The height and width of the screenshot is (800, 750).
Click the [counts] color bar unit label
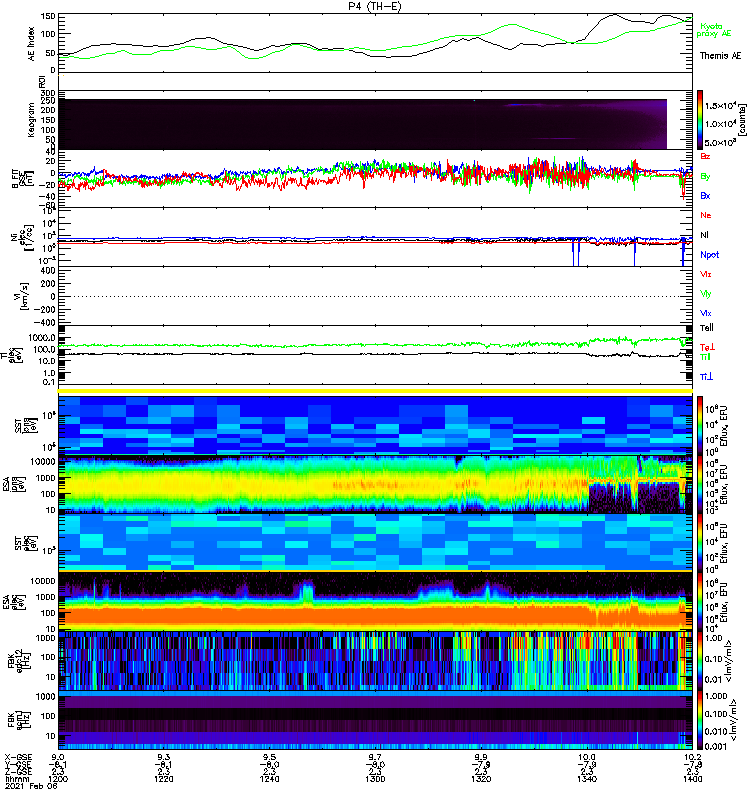click(742, 120)
